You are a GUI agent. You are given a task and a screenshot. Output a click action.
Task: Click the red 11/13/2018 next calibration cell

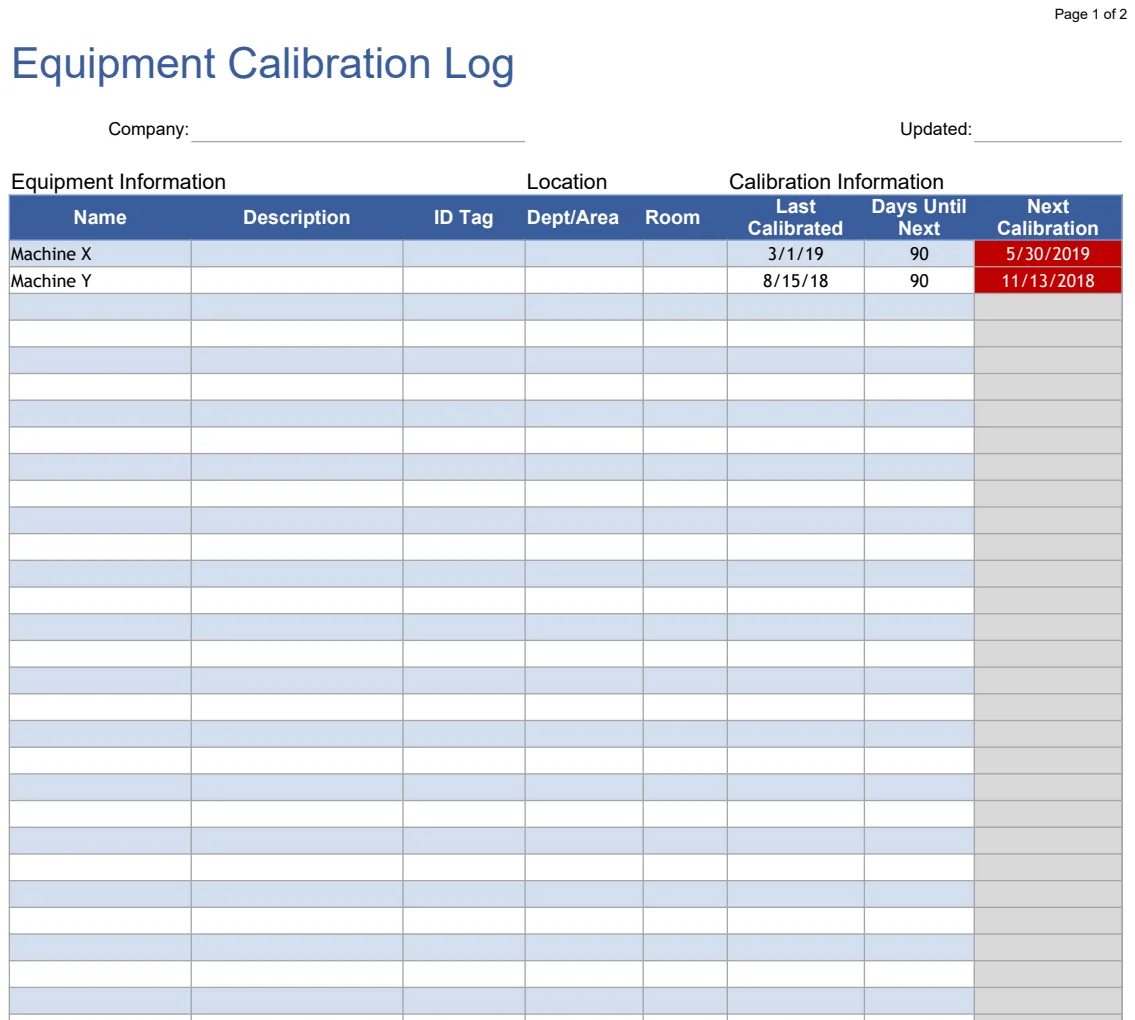[x=1048, y=281]
